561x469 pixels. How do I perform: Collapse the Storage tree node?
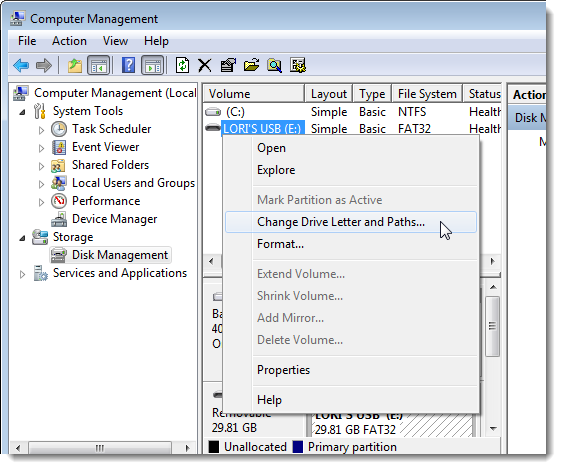coord(23,238)
